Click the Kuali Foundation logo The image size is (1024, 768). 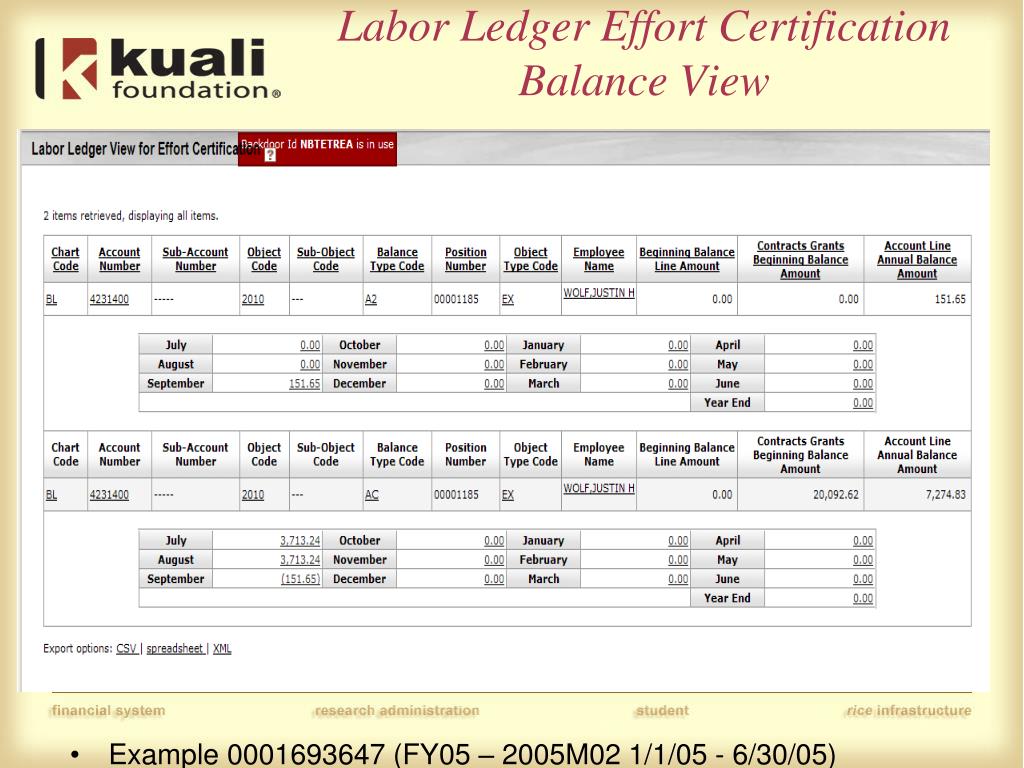pos(157,69)
